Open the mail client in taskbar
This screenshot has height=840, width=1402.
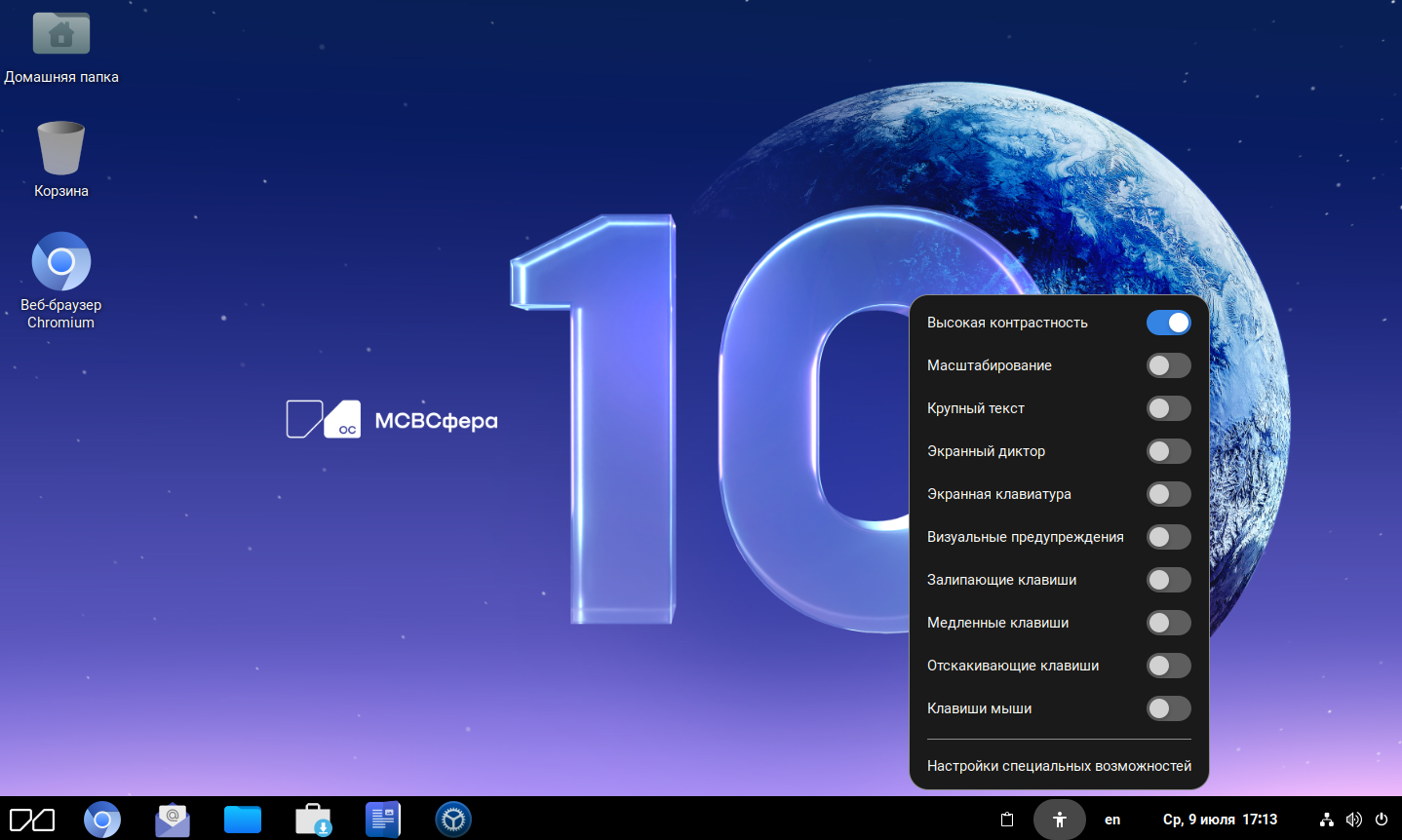click(173, 820)
